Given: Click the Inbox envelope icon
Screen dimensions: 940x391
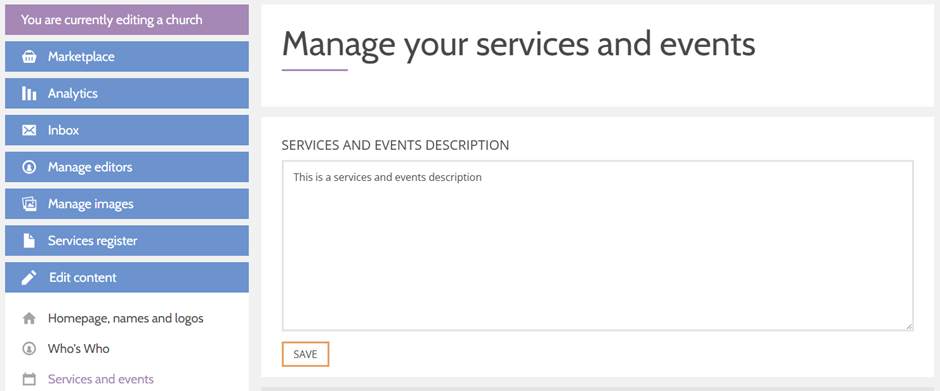Looking at the screenshot, I should point(29,131).
